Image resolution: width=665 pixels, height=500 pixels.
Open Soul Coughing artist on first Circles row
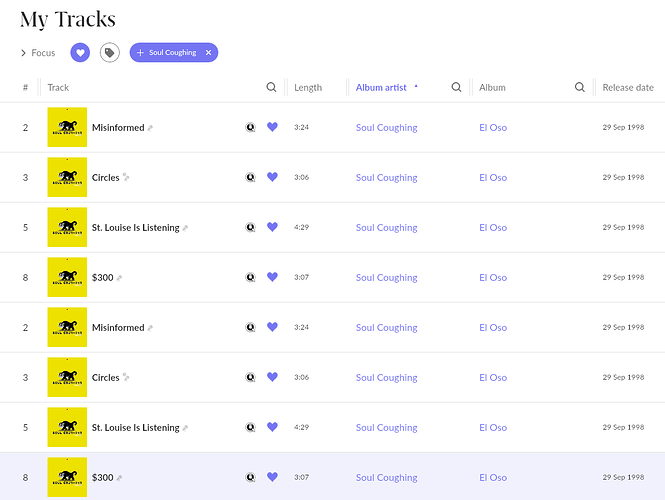(386, 178)
